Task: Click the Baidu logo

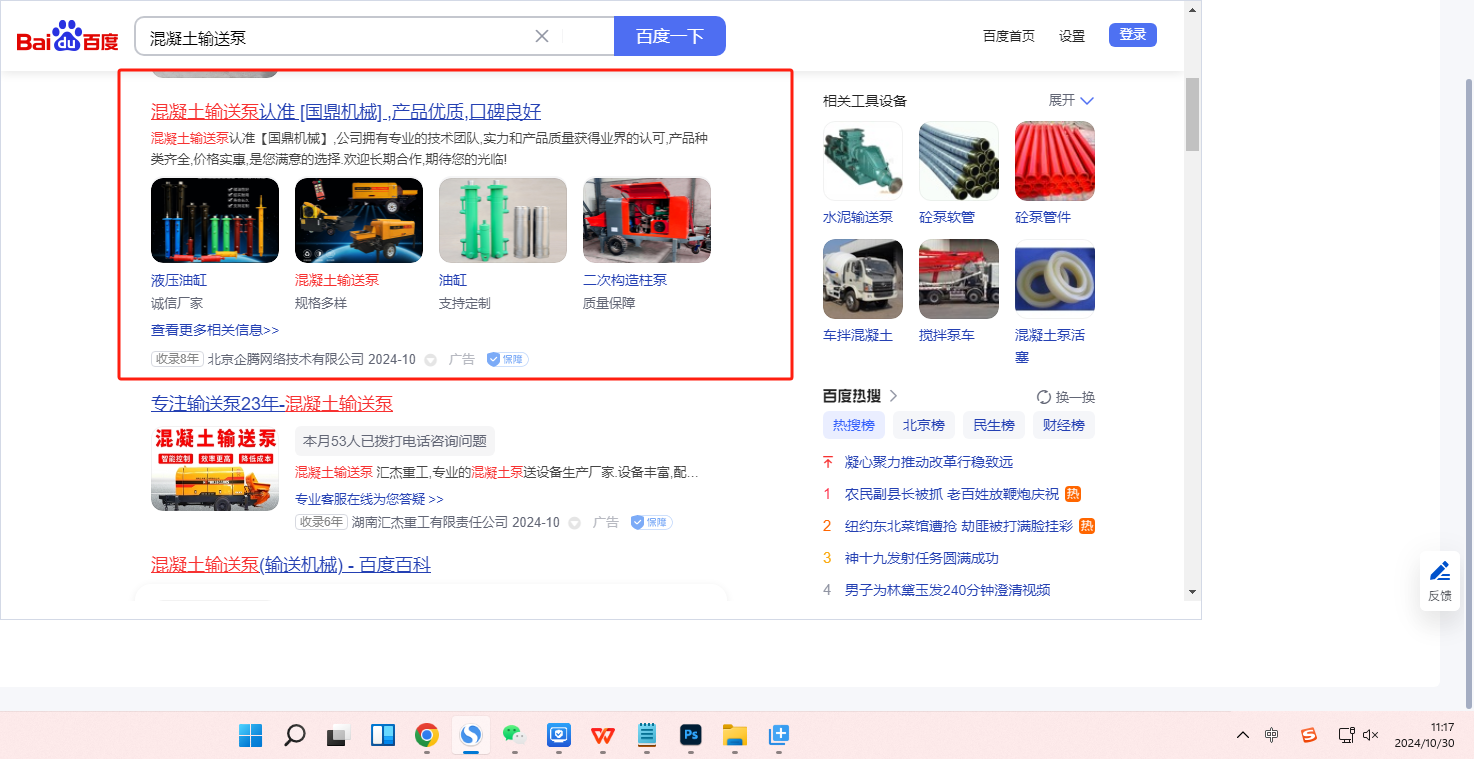Action: coord(67,36)
